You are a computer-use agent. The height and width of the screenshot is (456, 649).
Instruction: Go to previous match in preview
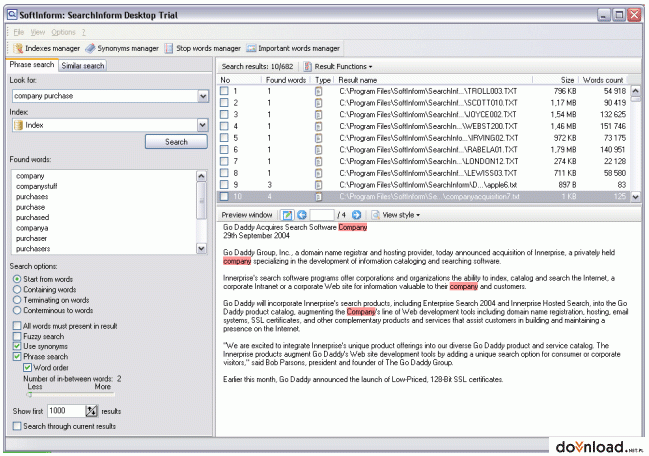point(302,215)
